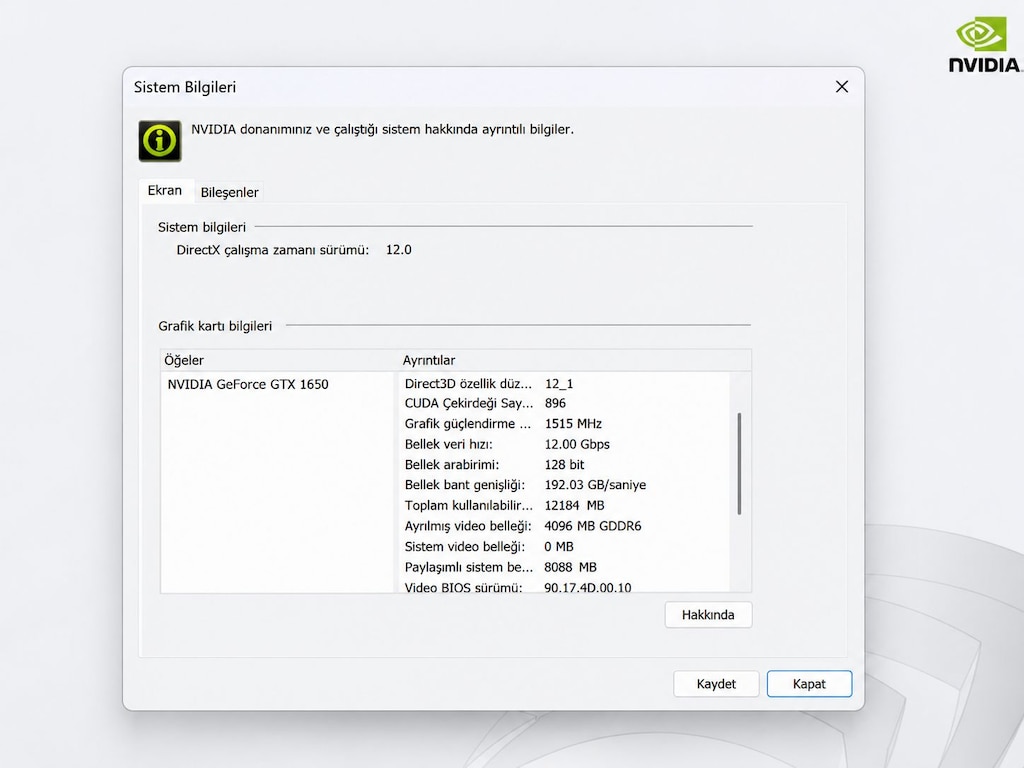Click the Kapat button
Screen dimensions: 1024x768
(x=809, y=684)
